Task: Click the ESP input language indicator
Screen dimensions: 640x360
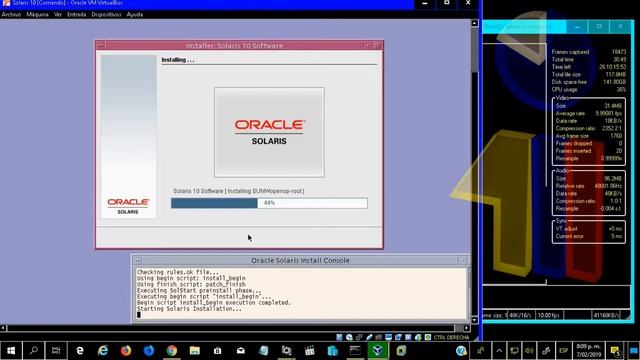Action: point(564,350)
